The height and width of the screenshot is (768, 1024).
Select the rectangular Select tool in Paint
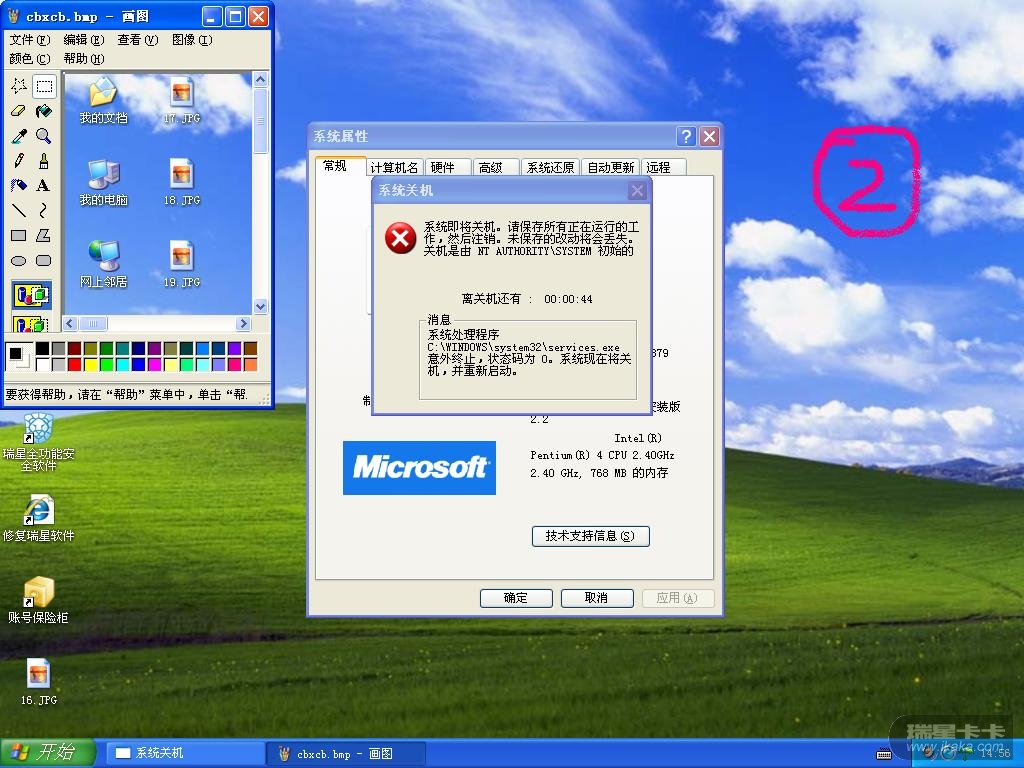click(44, 86)
